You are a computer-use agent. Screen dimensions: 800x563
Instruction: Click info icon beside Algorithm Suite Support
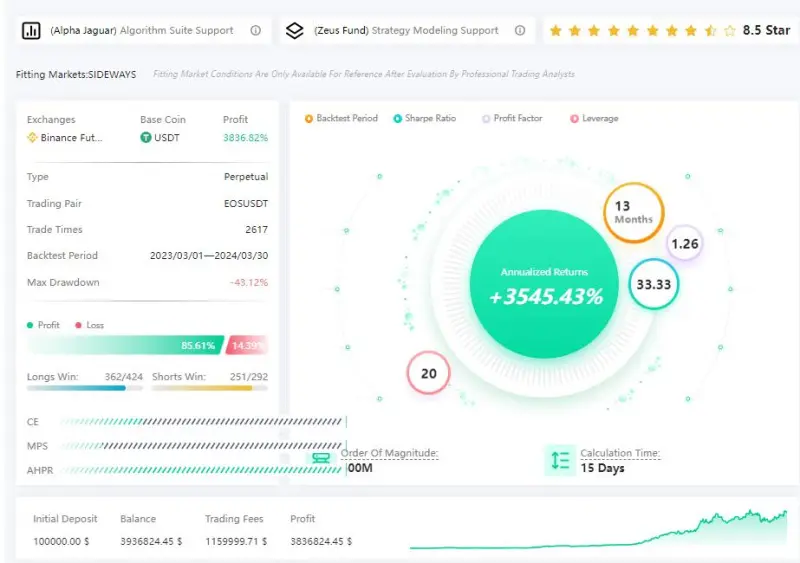(255, 31)
